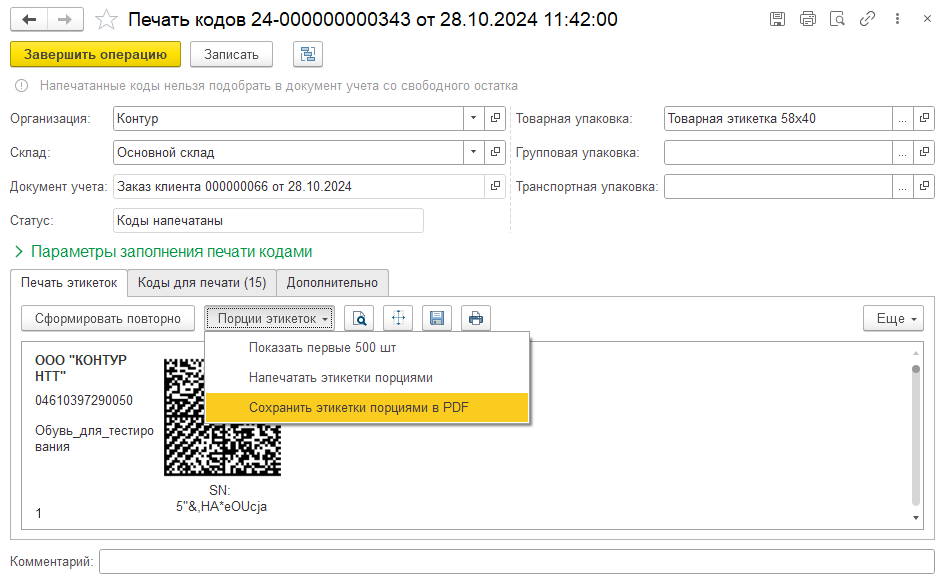Click the empty Групповая упаковка field

coord(778,152)
